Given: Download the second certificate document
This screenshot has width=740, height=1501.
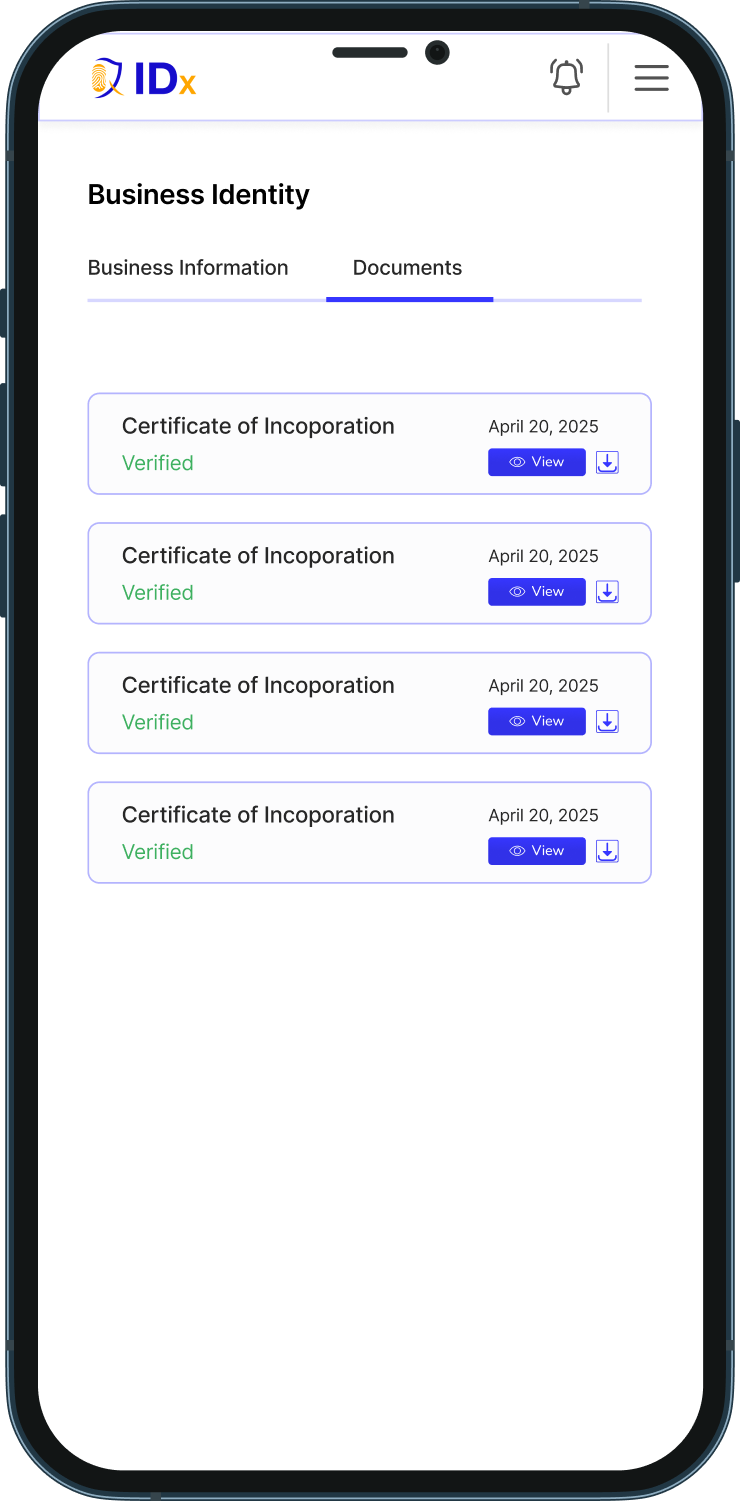Looking at the screenshot, I should (607, 592).
